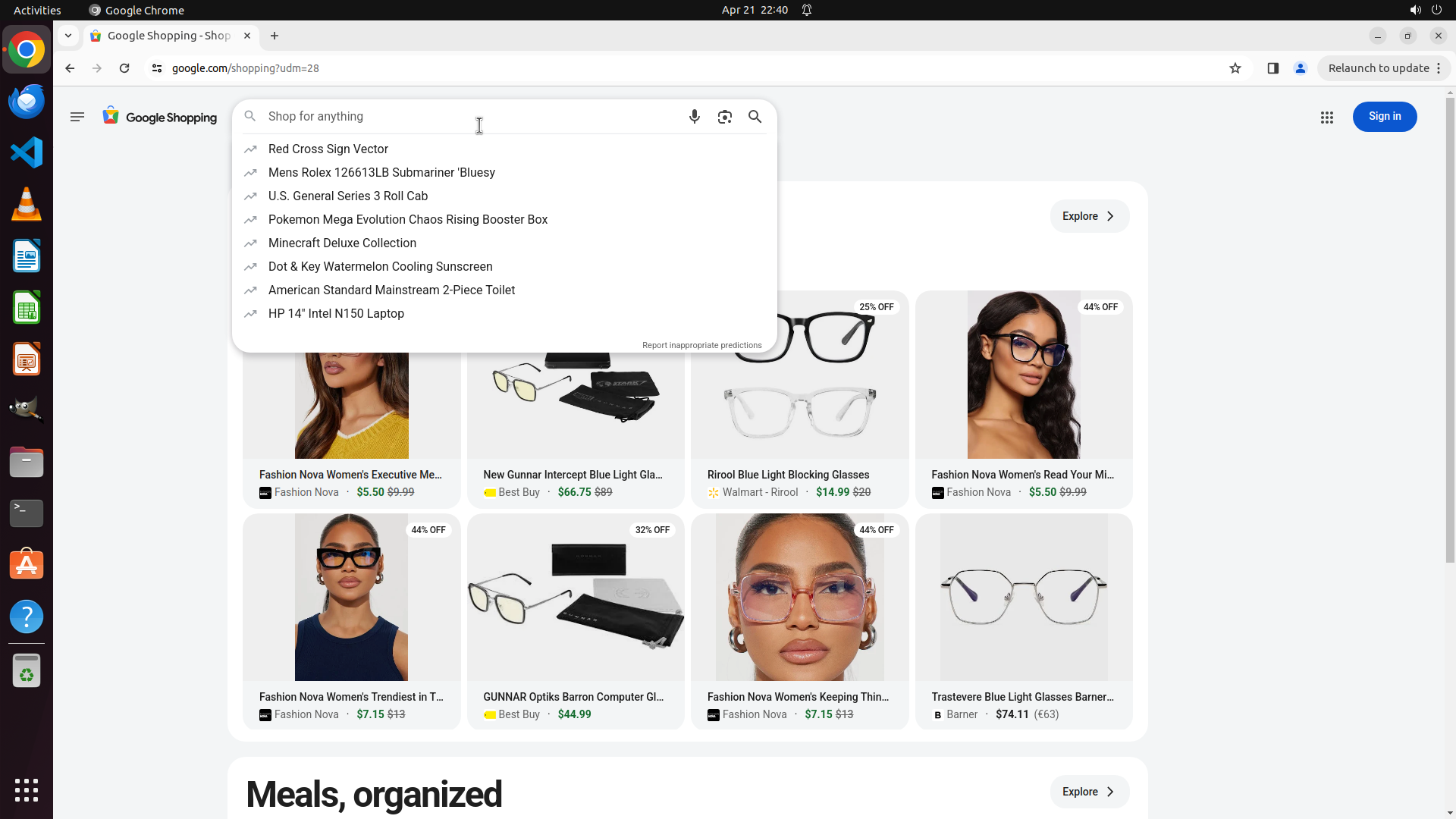Screen dimensions: 1456x819
Task: Open the hamburger main menu
Action: [x=77, y=117]
